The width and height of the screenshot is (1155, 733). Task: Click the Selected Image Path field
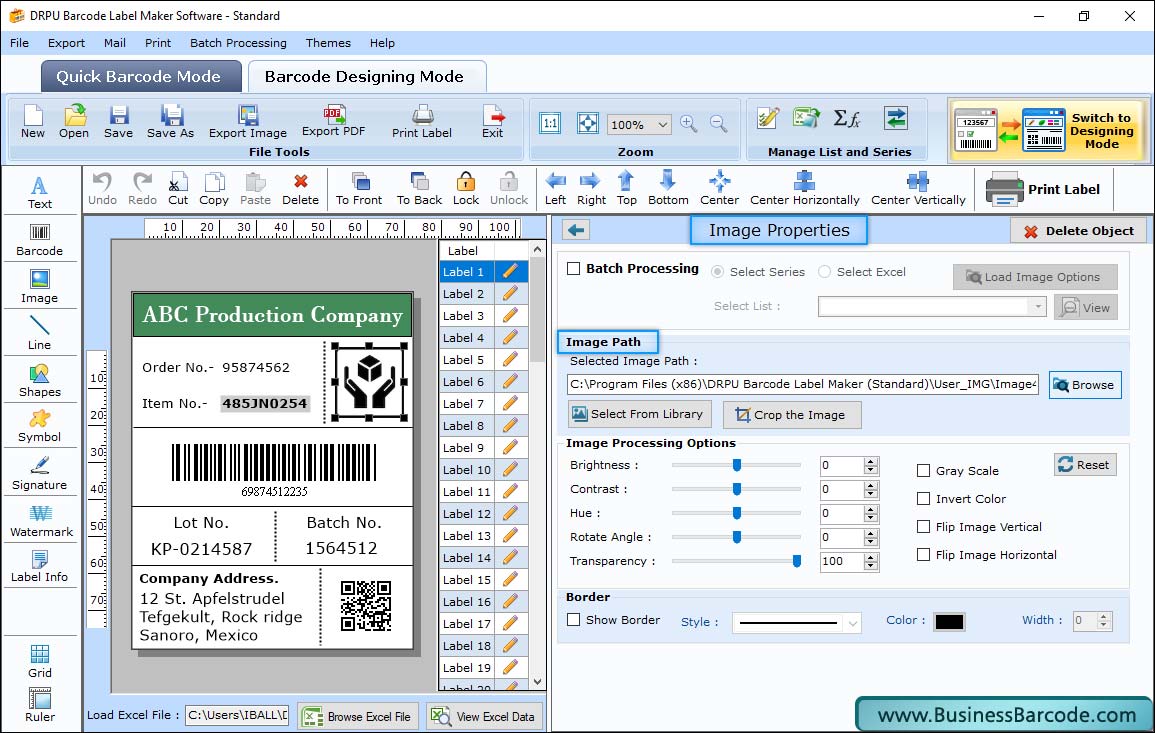click(803, 384)
